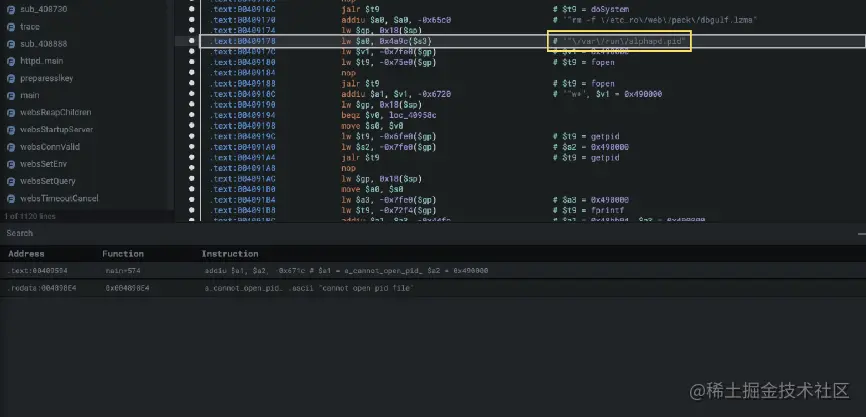This screenshot has width=866, height=417.
Task: Click the '$s2 = 0x490000' comment
Action: 591,147
